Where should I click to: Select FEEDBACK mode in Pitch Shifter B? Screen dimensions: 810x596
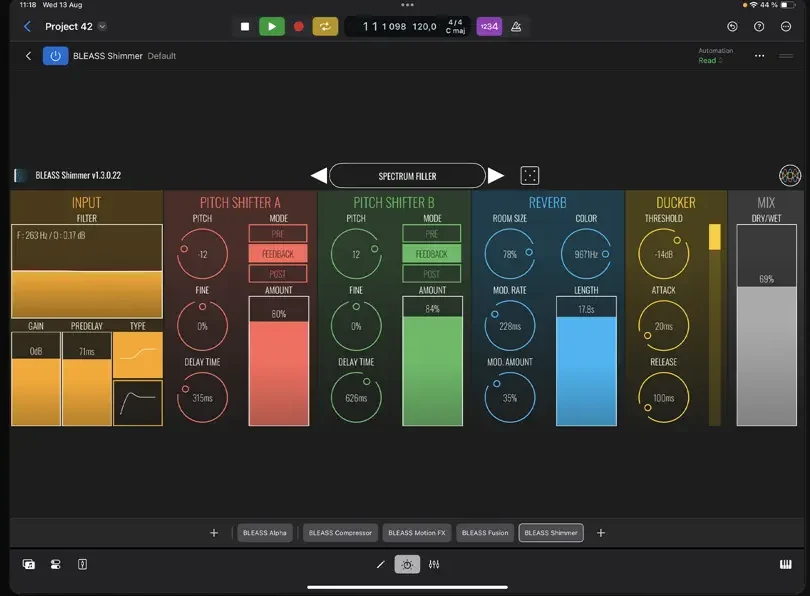[431, 254]
